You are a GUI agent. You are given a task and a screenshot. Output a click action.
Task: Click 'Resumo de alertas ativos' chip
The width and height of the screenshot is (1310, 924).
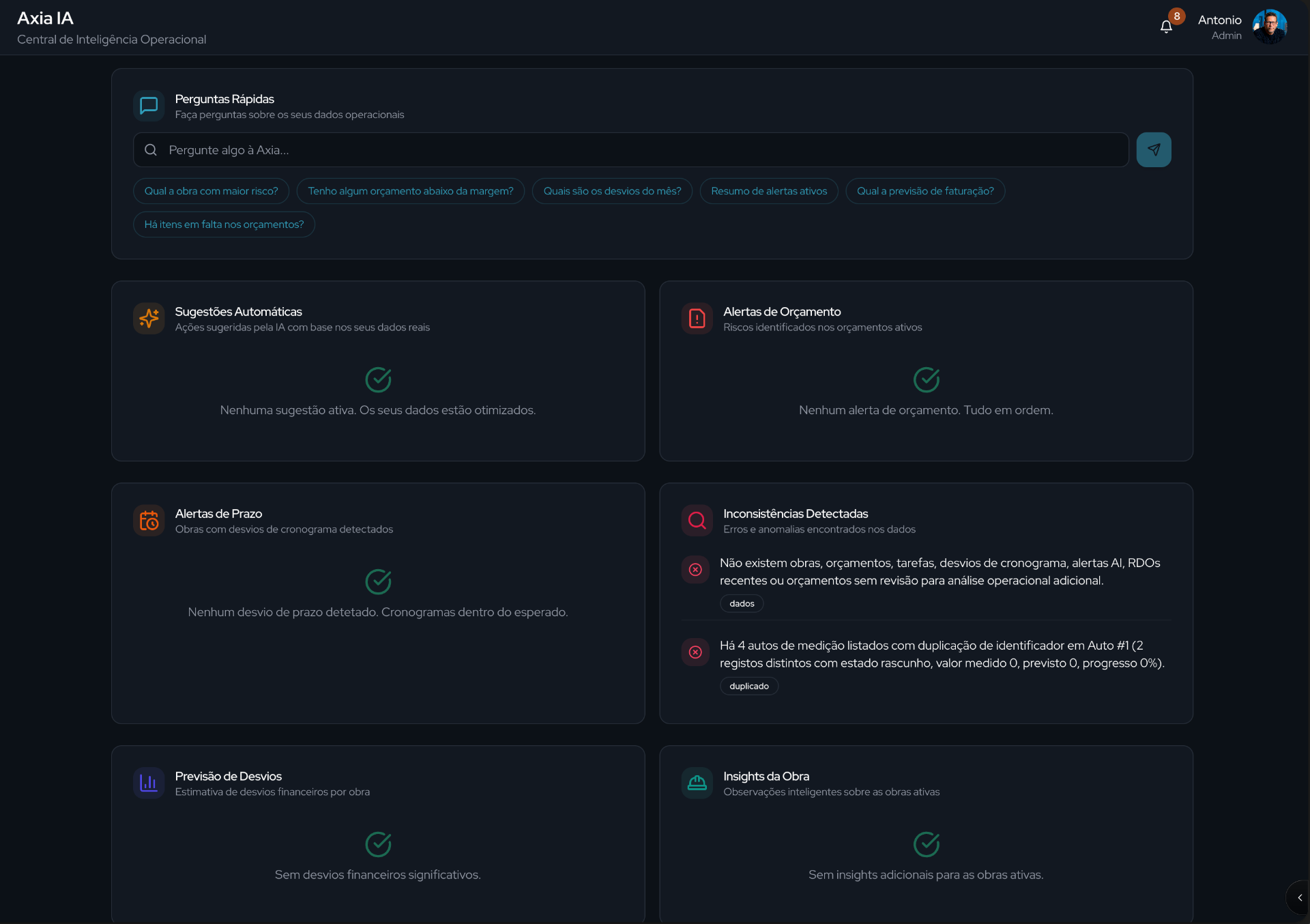pyautogui.click(x=769, y=191)
